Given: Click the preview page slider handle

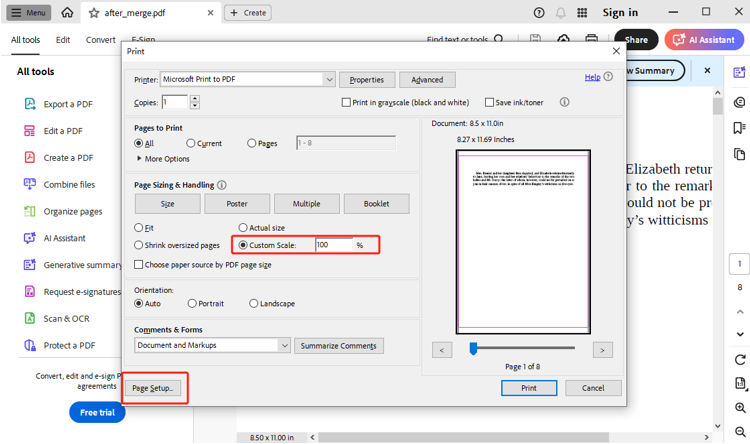Looking at the screenshot, I should point(473,349).
